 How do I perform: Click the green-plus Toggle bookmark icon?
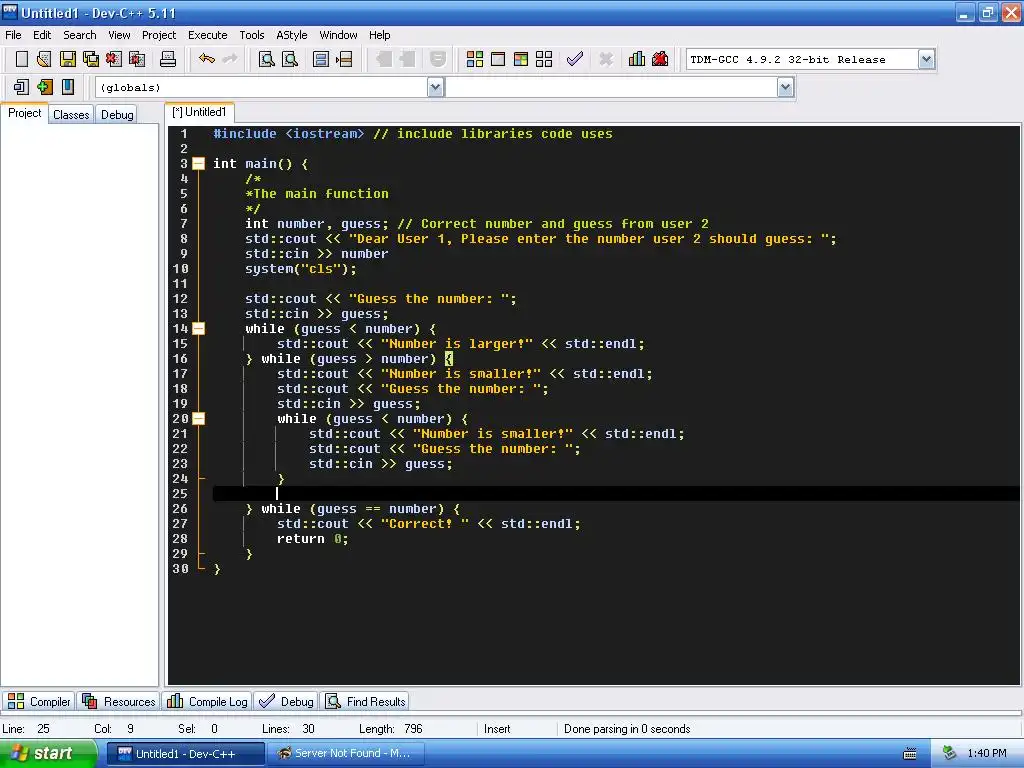[44, 87]
